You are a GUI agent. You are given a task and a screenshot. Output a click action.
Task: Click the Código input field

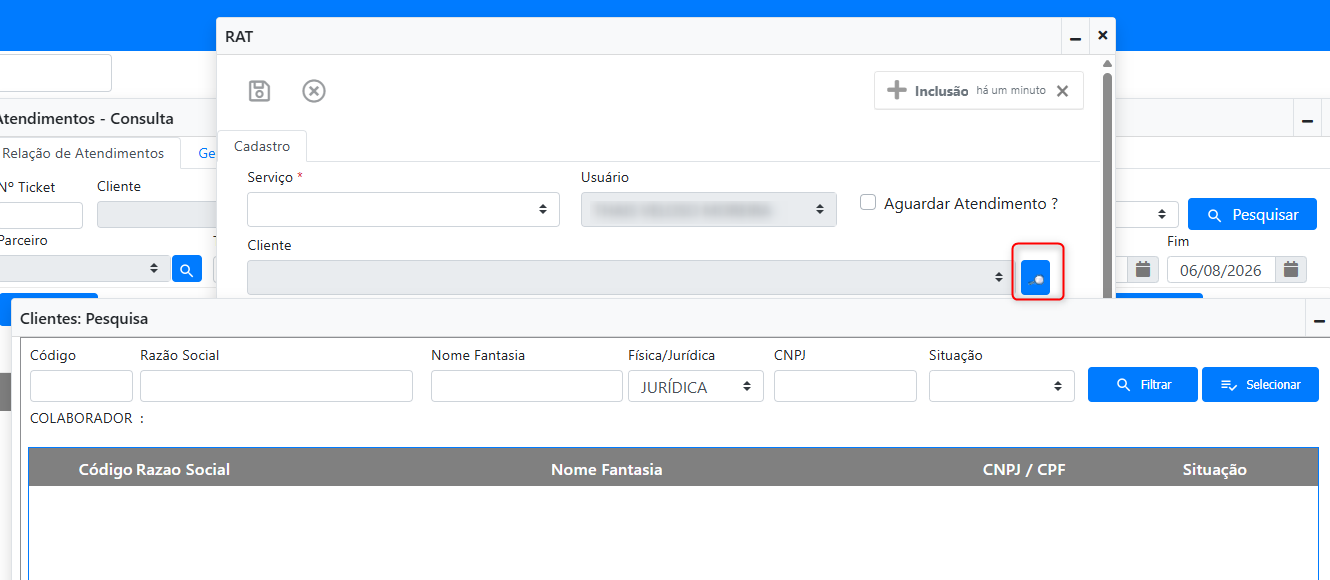81,386
